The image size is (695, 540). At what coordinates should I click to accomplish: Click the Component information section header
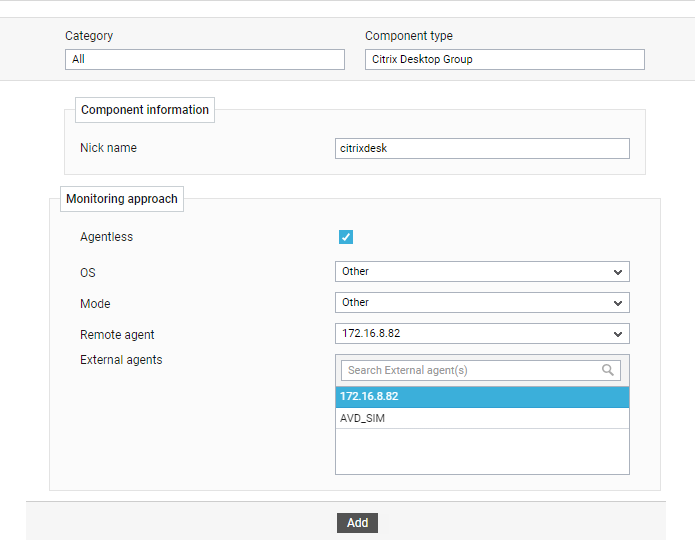pos(145,110)
